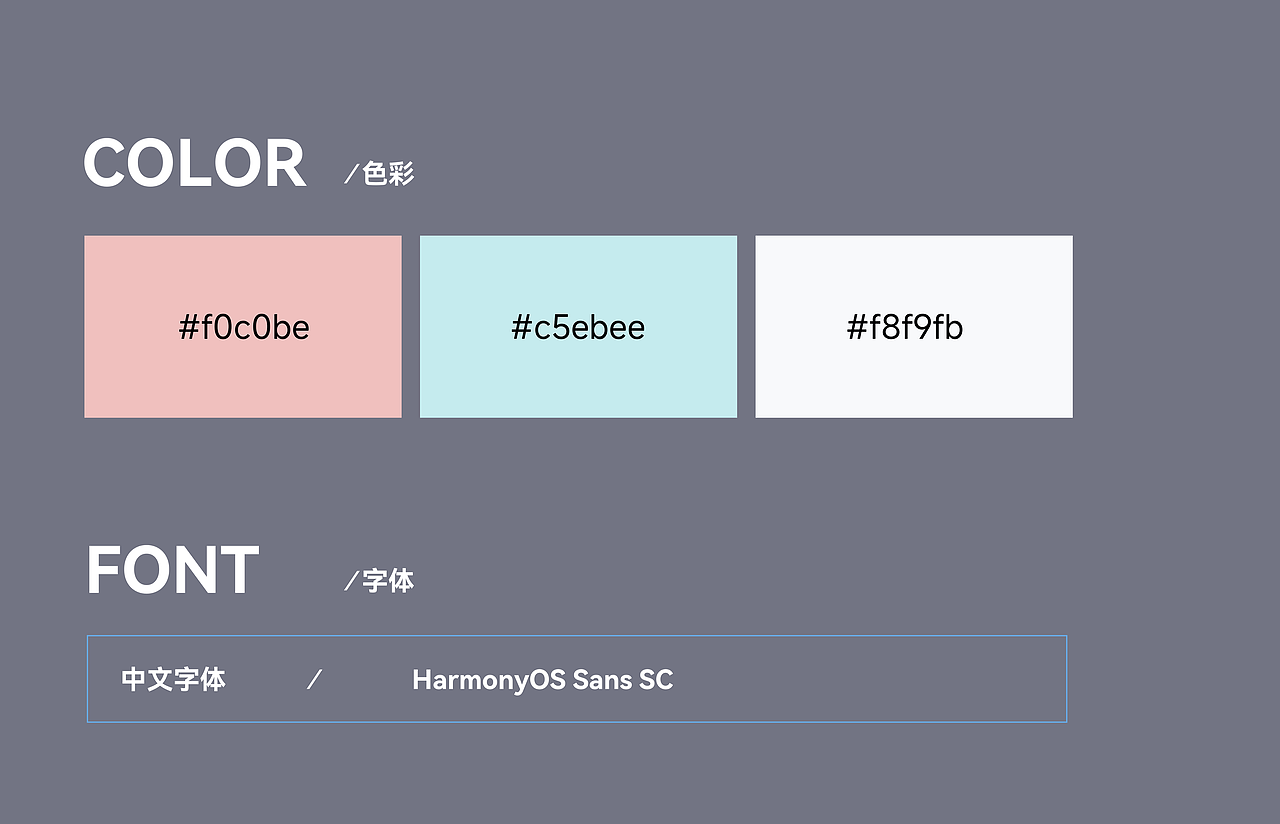Click the slash separator inside font box
The width and height of the screenshot is (1280, 824).
314,680
